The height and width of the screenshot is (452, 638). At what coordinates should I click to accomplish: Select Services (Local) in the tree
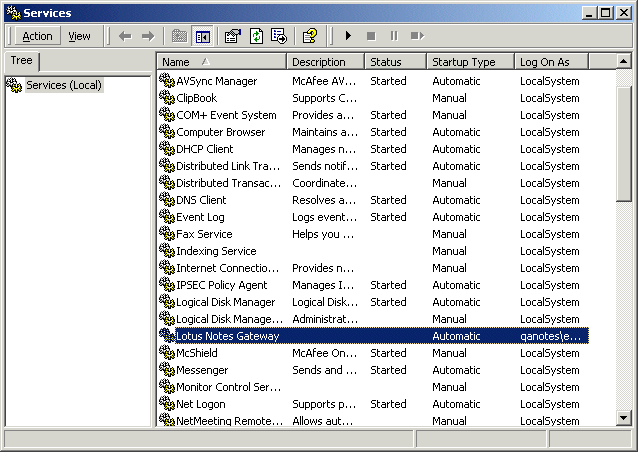[64, 85]
